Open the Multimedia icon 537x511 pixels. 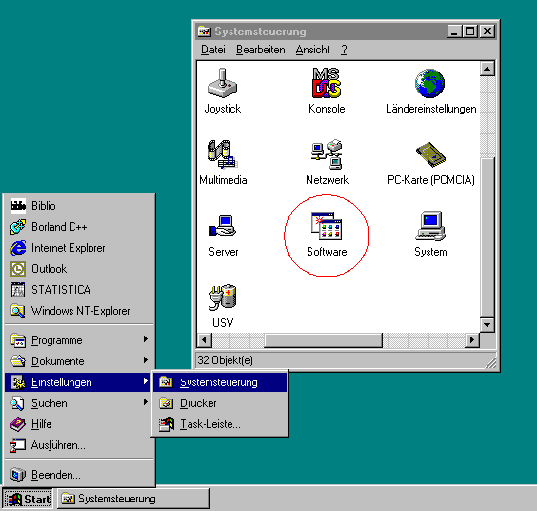pyautogui.click(x=222, y=154)
